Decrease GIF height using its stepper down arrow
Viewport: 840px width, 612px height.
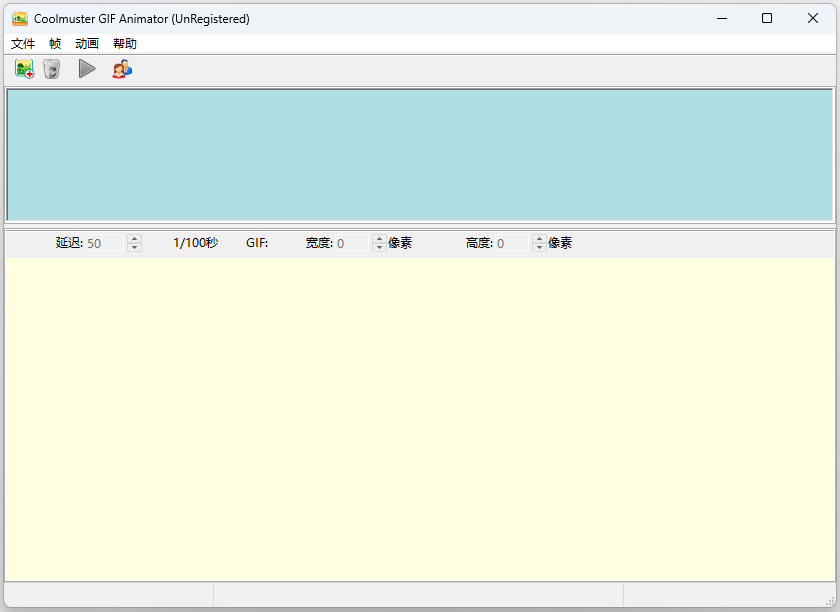coord(538,246)
